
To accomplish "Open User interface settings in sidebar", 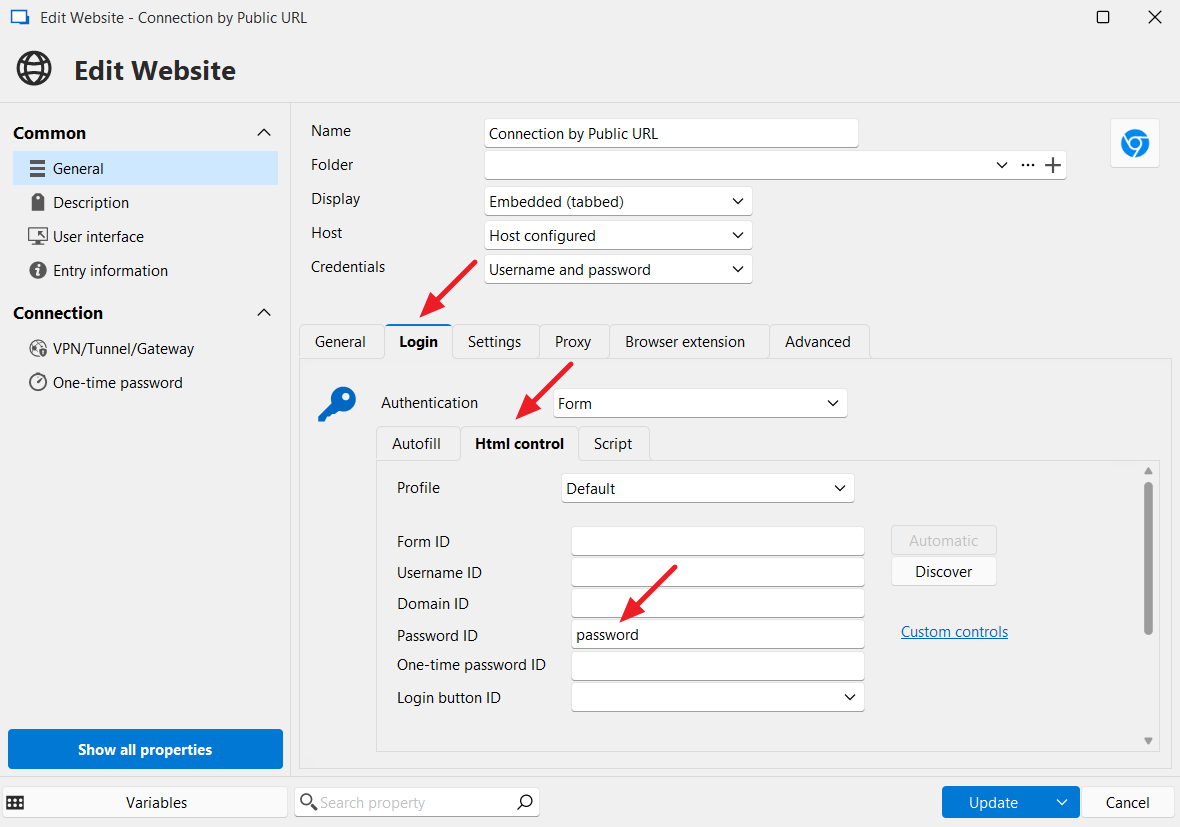I will click(x=98, y=237).
